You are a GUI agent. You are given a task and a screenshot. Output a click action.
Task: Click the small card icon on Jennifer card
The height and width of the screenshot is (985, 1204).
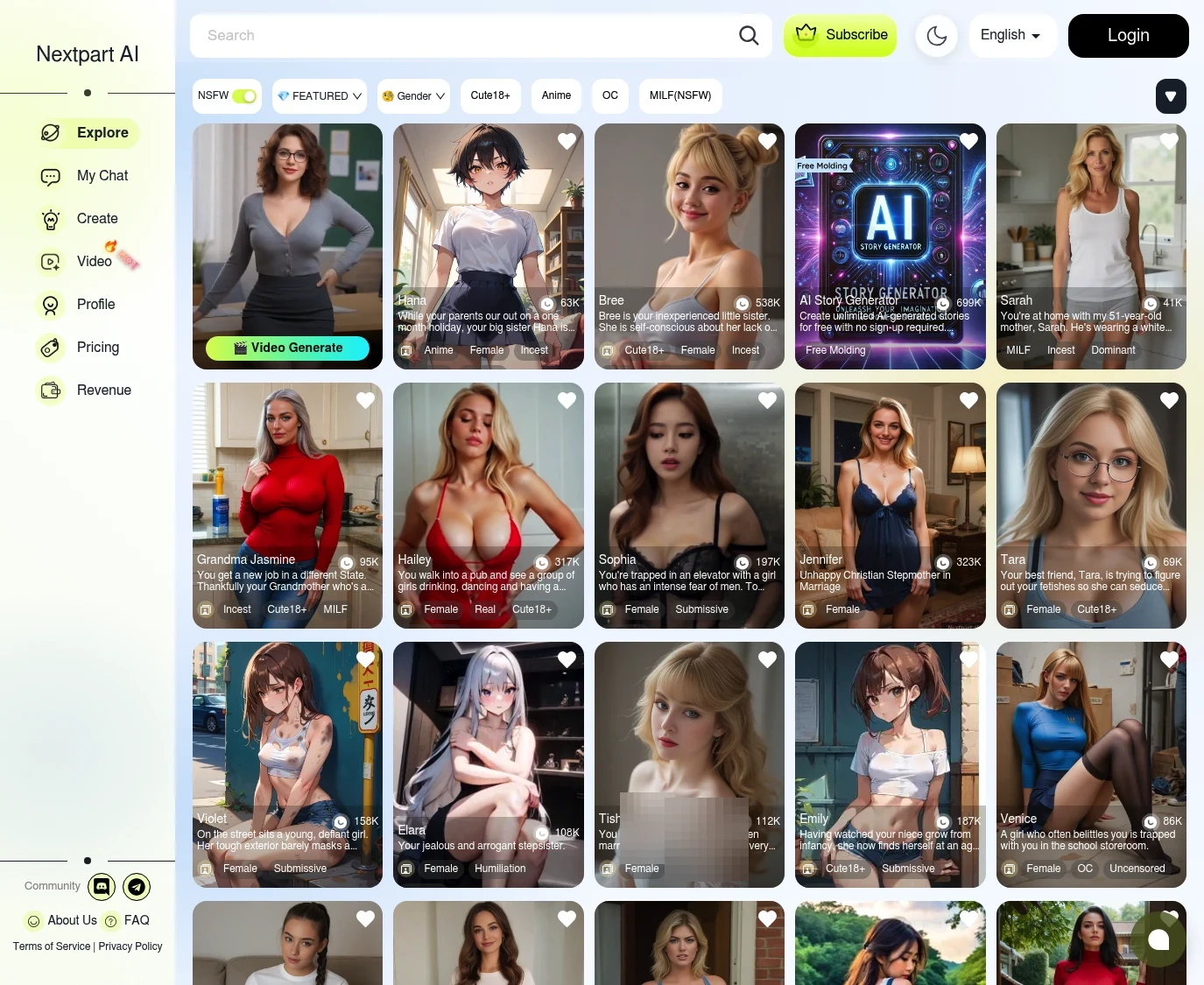(808, 610)
